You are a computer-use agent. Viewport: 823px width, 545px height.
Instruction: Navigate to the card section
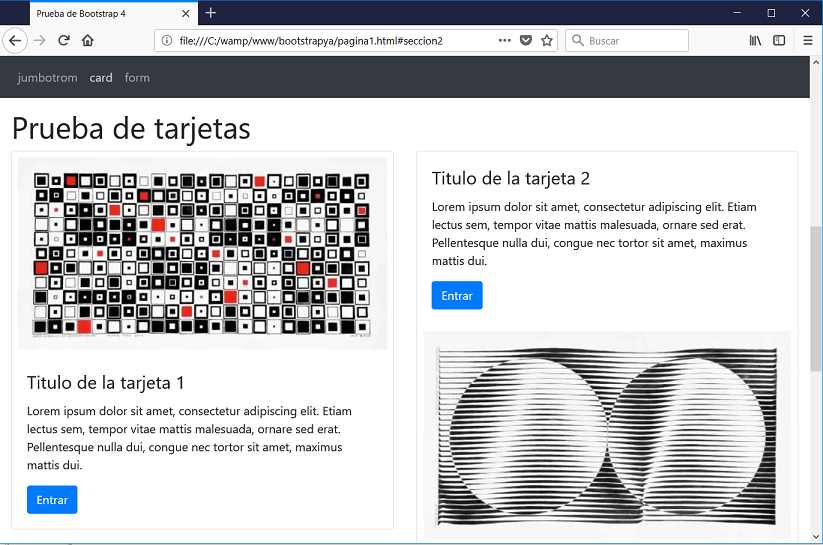point(101,78)
